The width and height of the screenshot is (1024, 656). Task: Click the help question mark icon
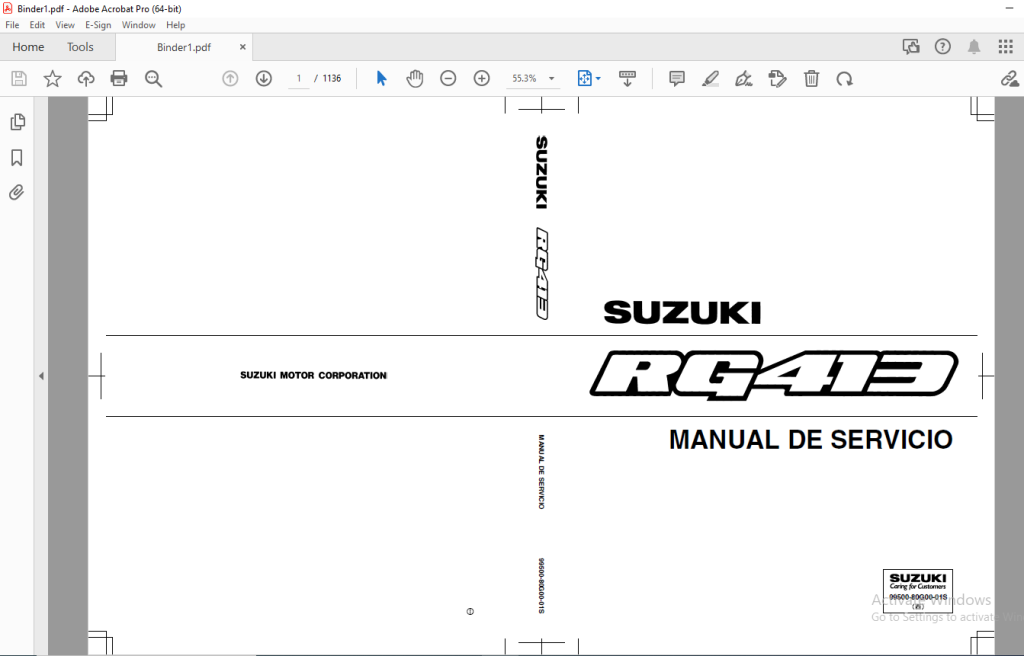(942, 46)
